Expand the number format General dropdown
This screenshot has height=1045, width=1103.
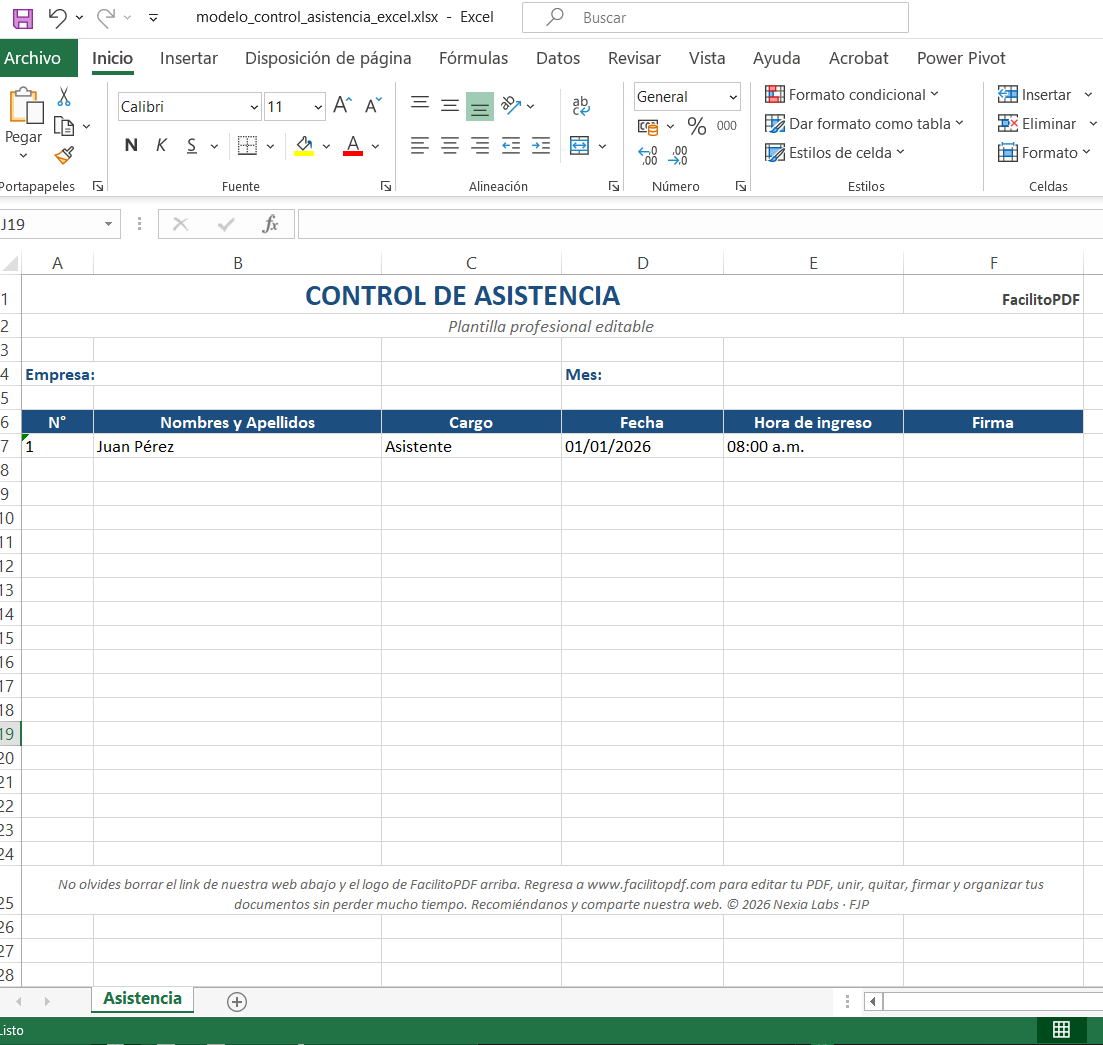pos(733,97)
